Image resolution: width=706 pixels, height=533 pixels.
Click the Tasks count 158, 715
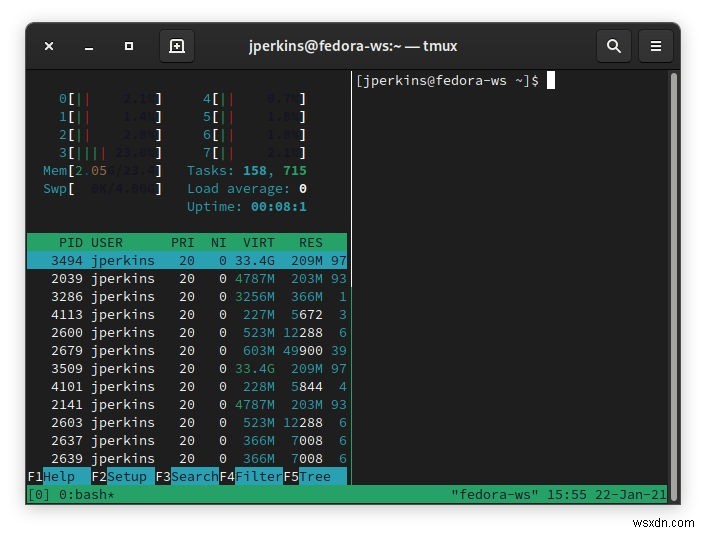[x=275, y=171]
